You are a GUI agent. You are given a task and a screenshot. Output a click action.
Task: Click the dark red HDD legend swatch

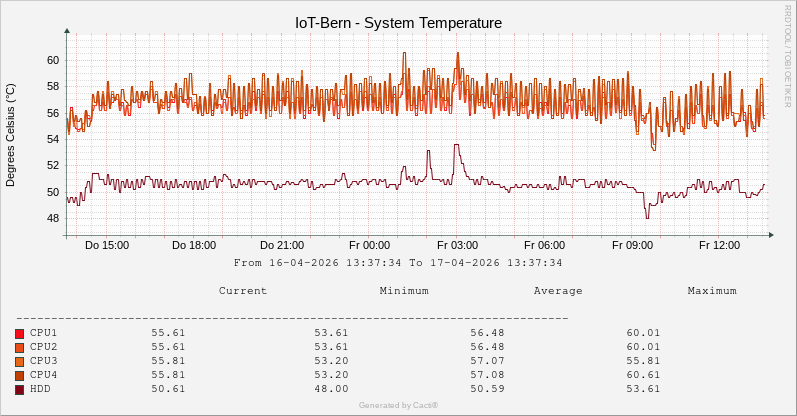pyautogui.click(x=19, y=389)
